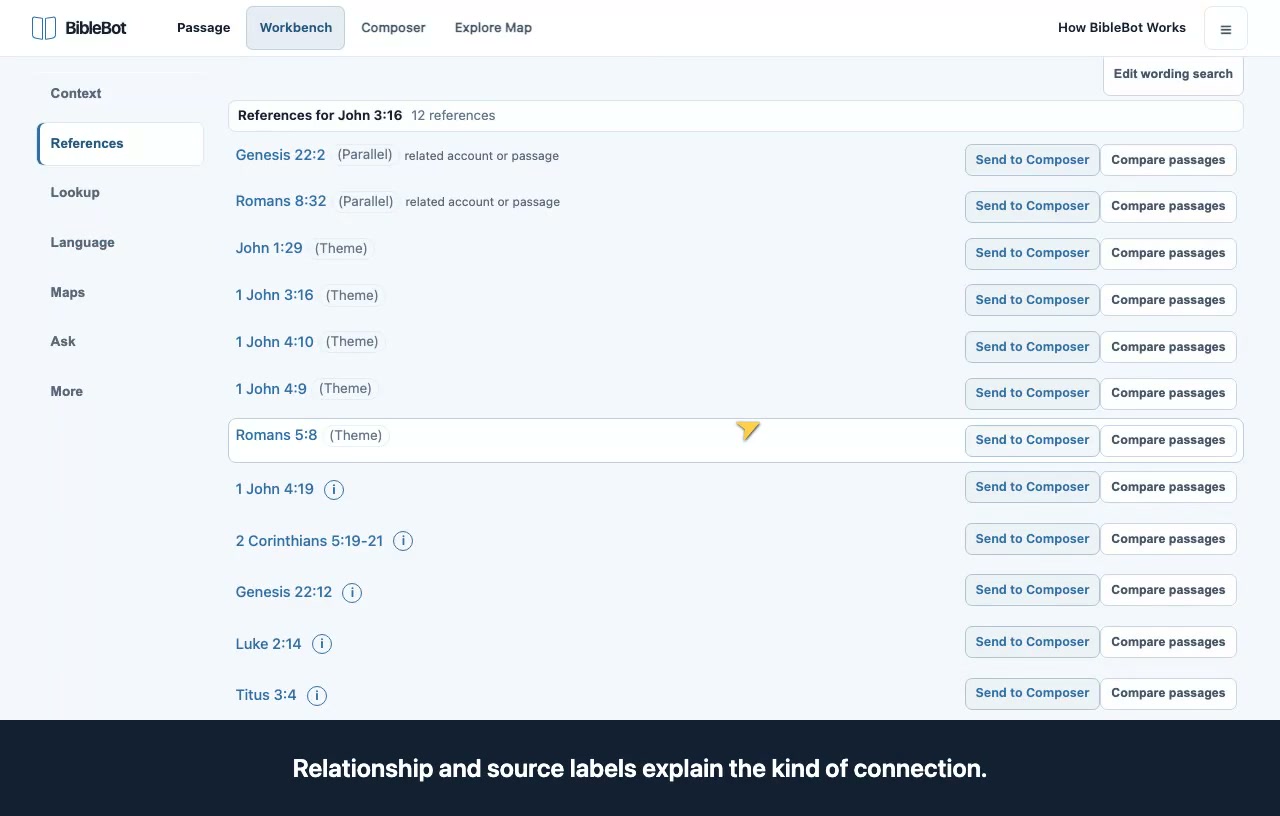Show info icon for Titus 3:4
The width and height of the screenshot is (1280, 816).
tap(317, 696)
